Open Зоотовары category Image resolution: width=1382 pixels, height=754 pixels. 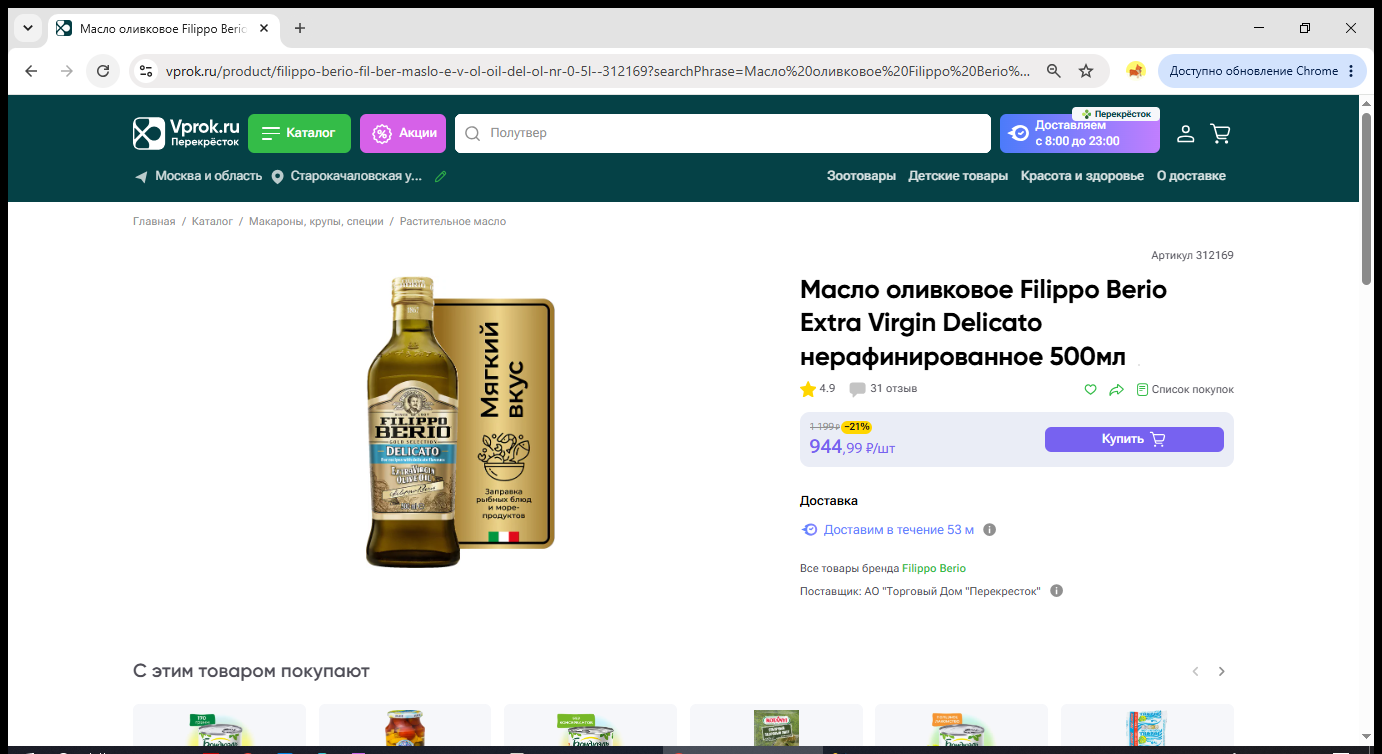click(x=861, y=176)
